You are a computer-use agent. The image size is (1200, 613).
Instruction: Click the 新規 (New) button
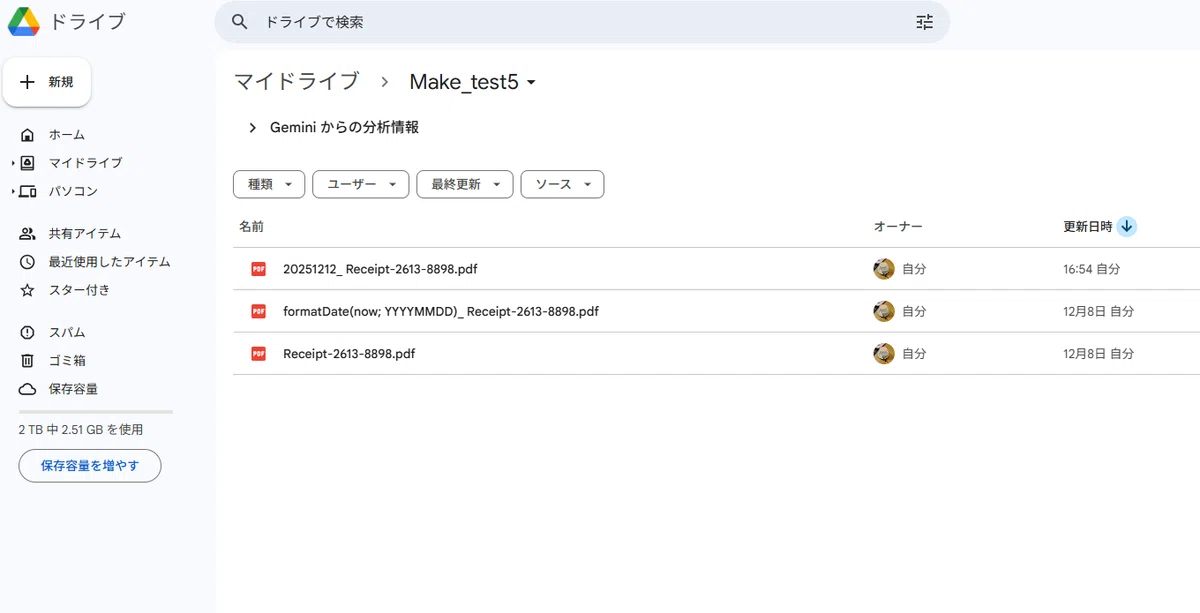[47, 82]
